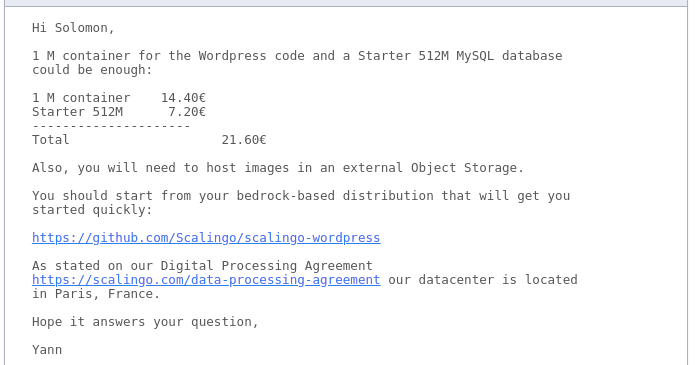Click the 'Digital Processing Agreement' text
The image size is (697, 365).
[266, 266]
